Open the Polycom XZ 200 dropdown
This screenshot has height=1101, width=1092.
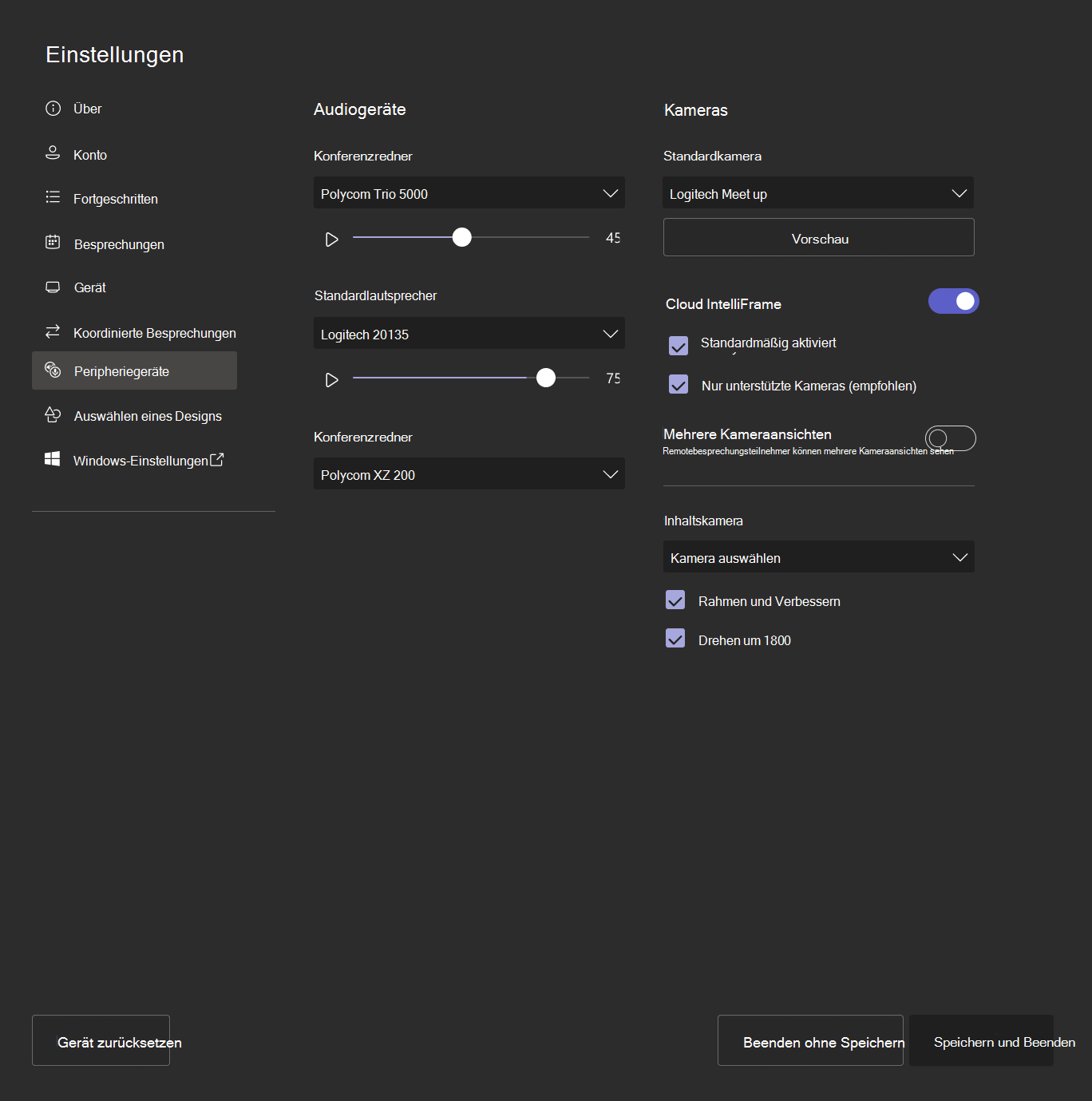tap(469, 473)
